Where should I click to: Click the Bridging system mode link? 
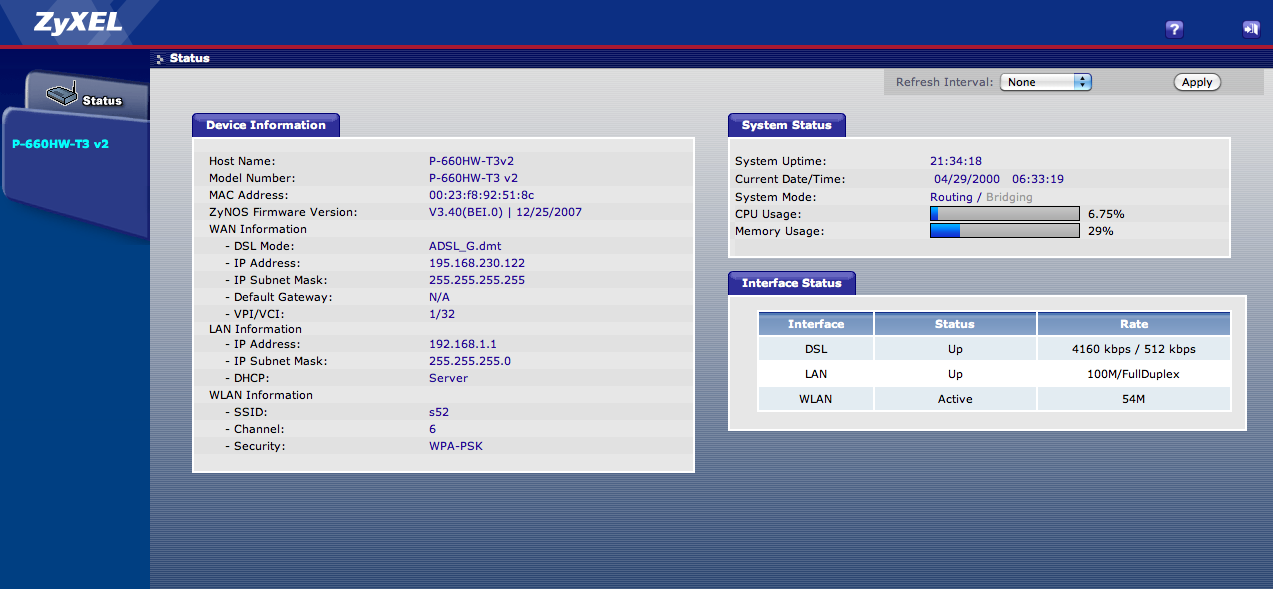click(1009, 197)
